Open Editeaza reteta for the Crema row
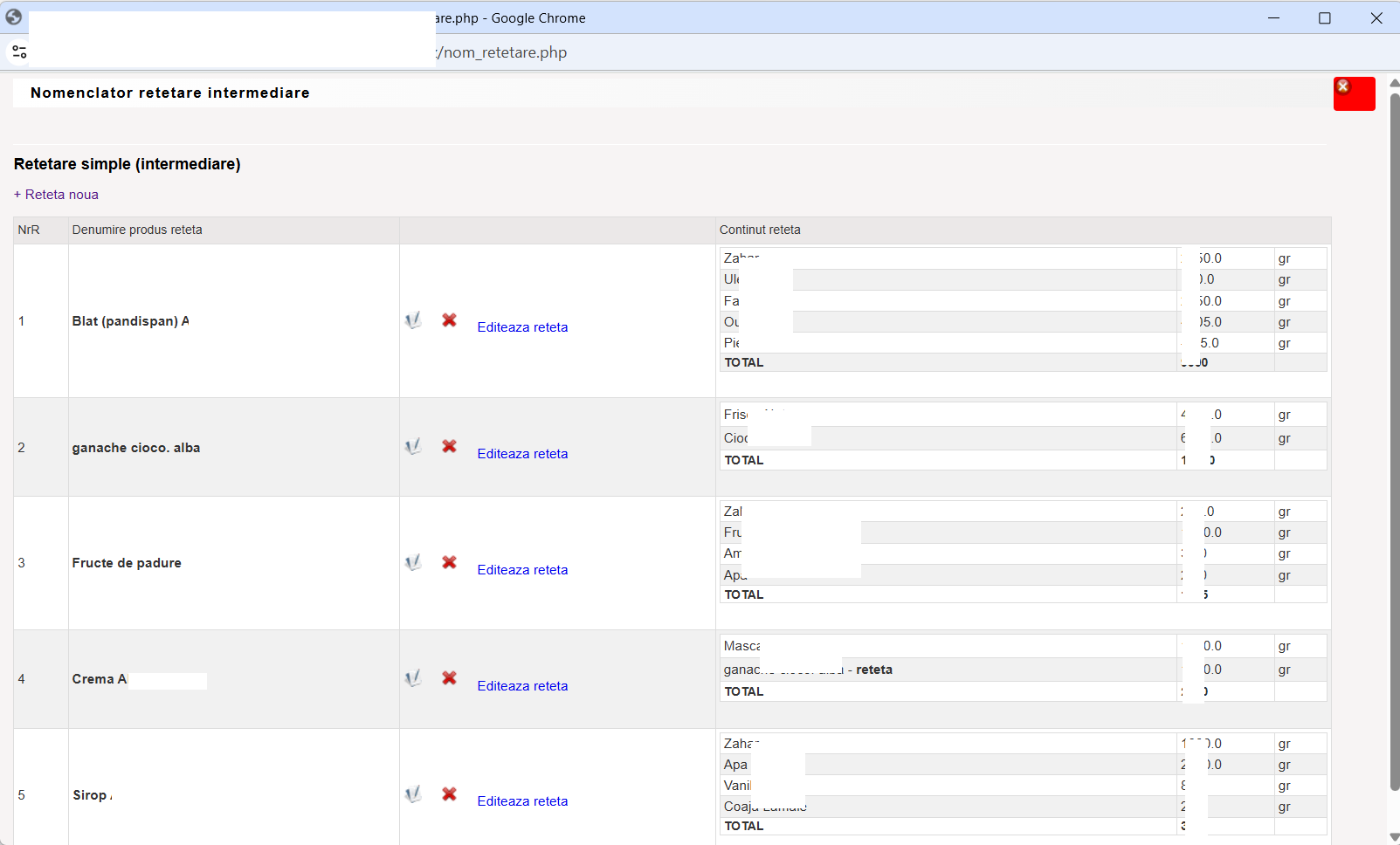The image size is (1400, 845). [x=522, y=686]
